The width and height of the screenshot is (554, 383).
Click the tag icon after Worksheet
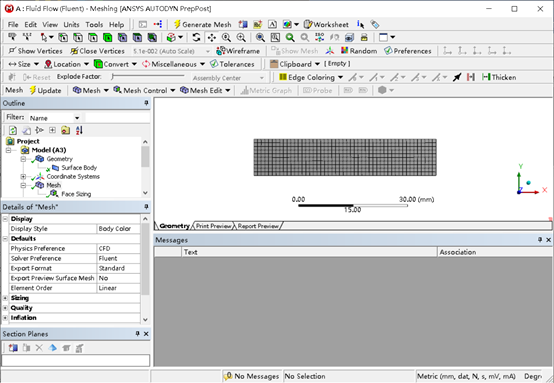pyautogui.click(x=375, y=24)
